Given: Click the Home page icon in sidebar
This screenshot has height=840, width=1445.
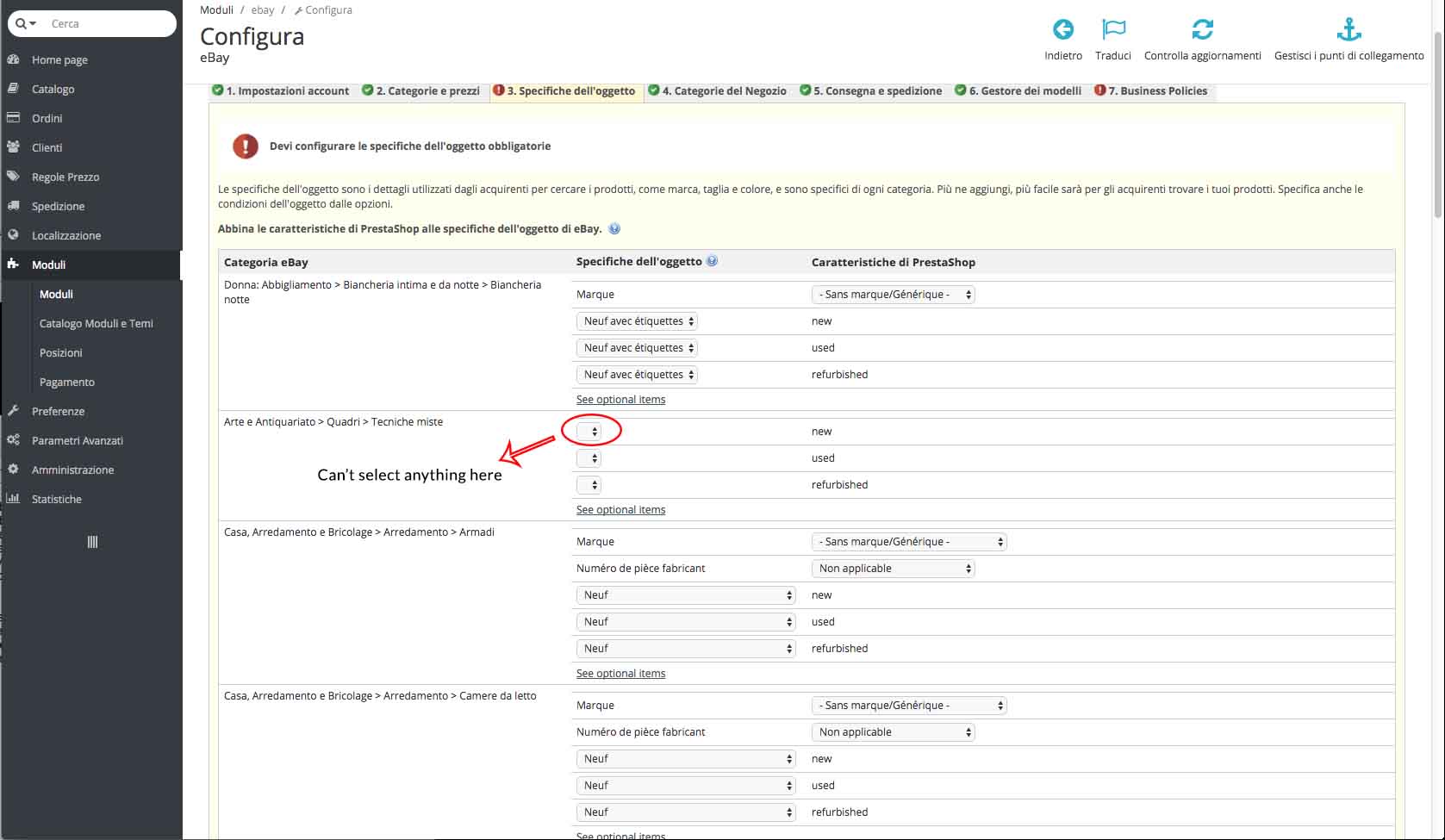Looking at the screenshot, I should 13,59.
